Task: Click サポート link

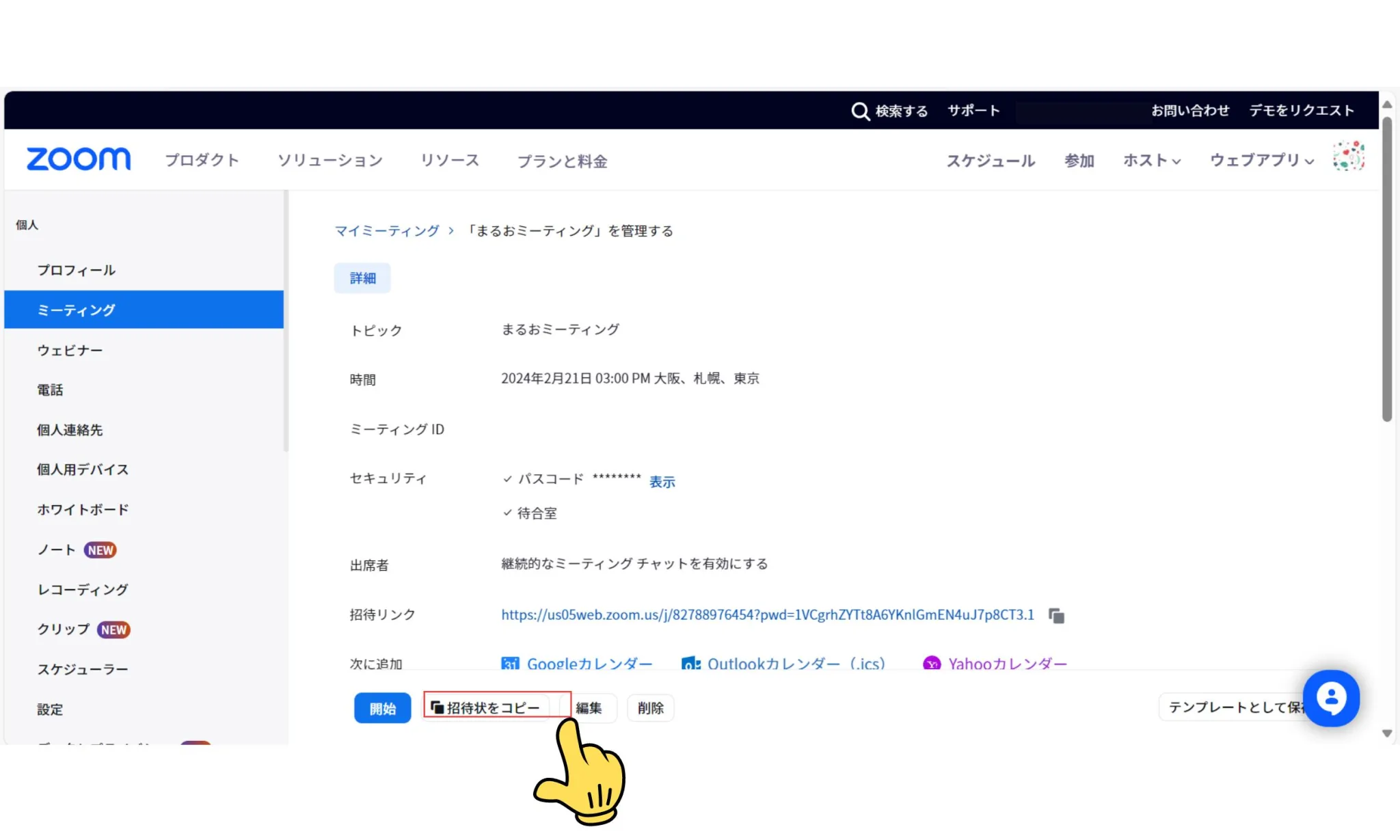Action: click(x=973, y=111)
